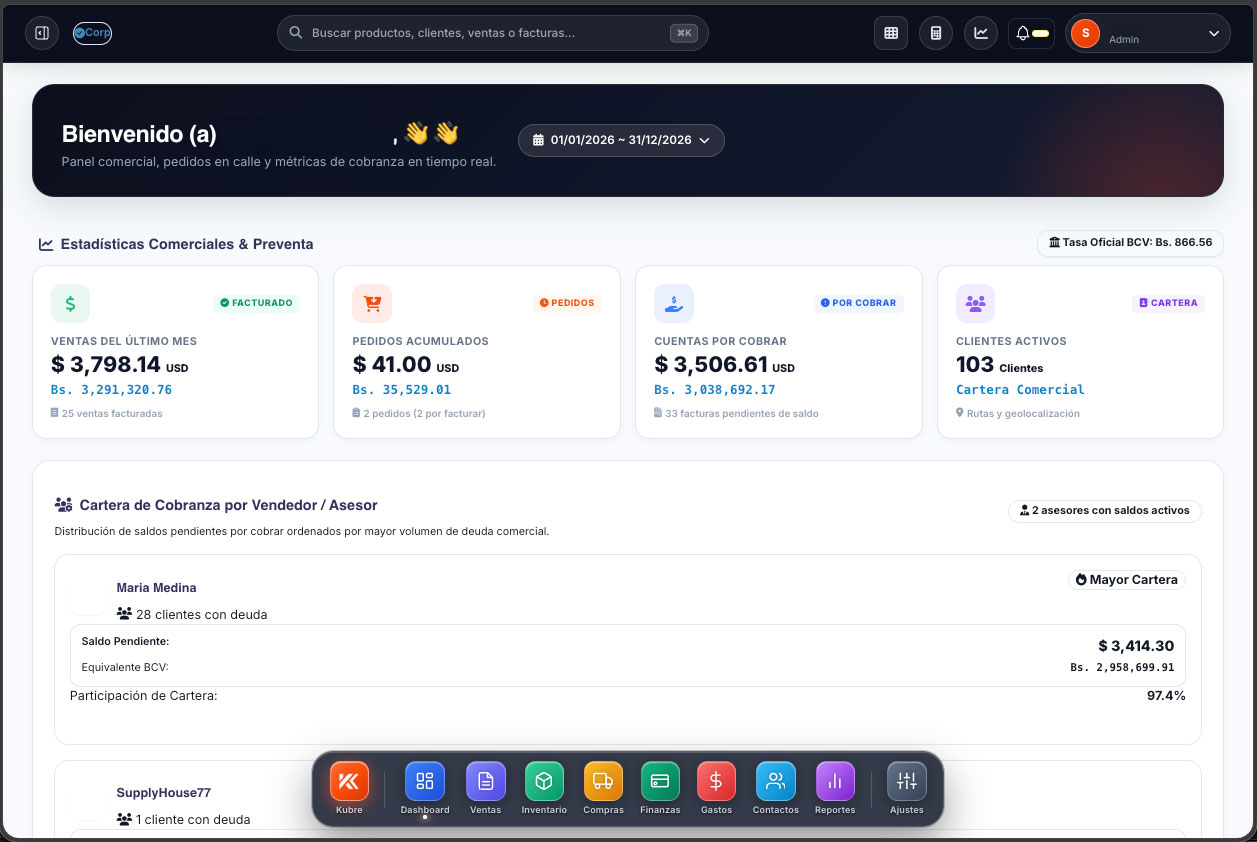Open the Cartera Comercial link

click(x=1020, y=390)
